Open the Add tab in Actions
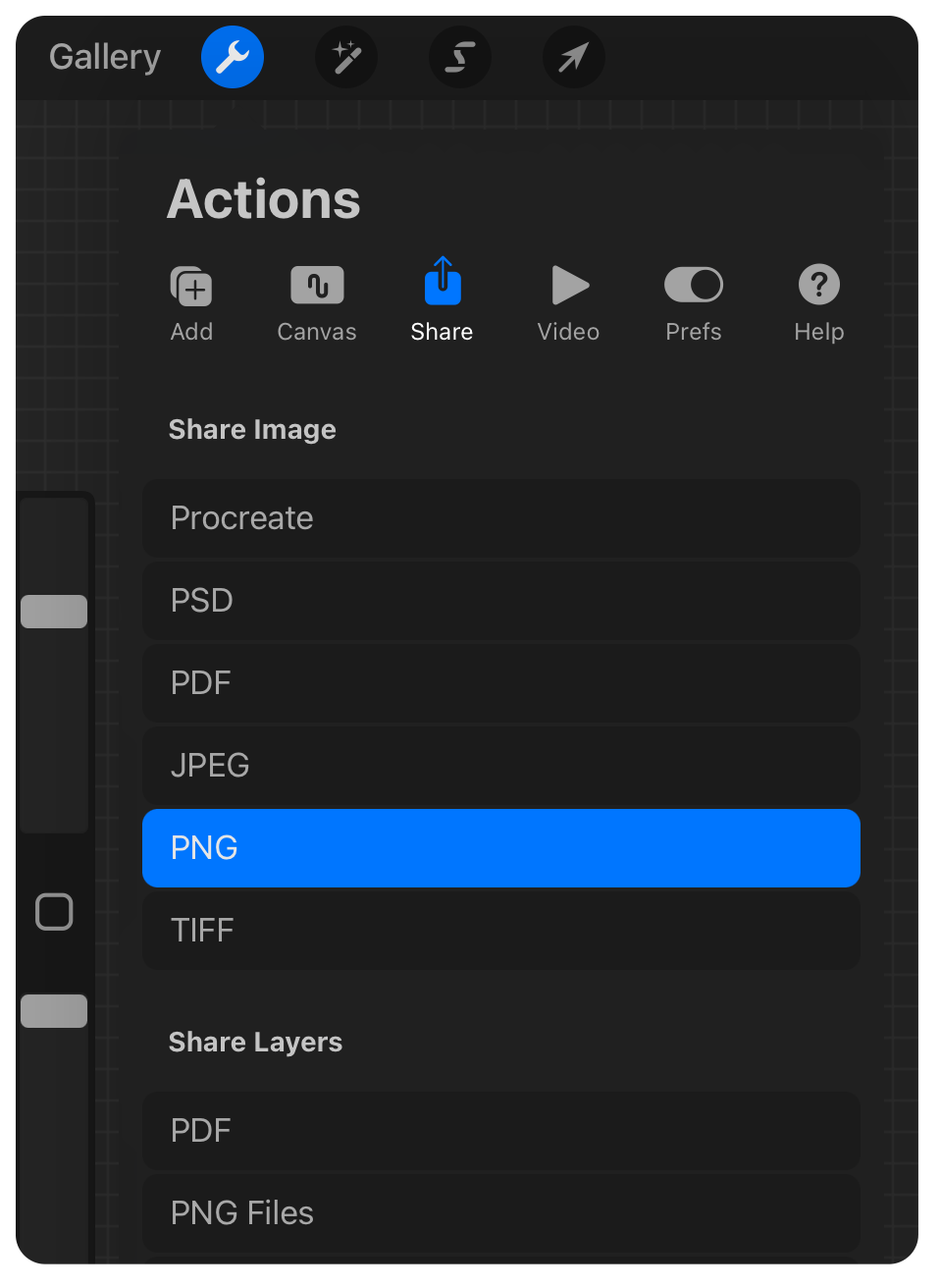The width and height of the screenshot is (940, 1288). [191, 303]
